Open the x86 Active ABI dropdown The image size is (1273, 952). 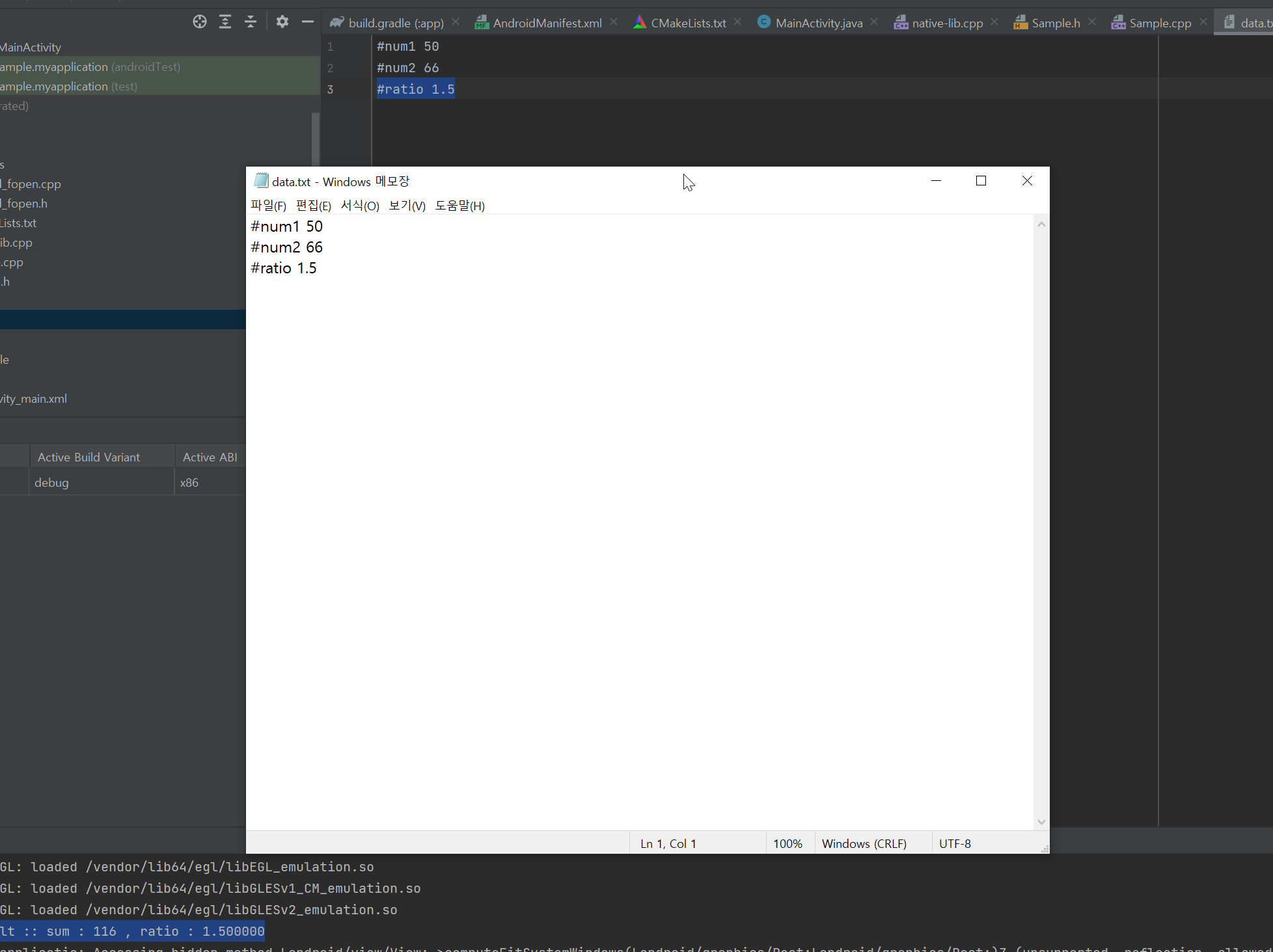210,483
